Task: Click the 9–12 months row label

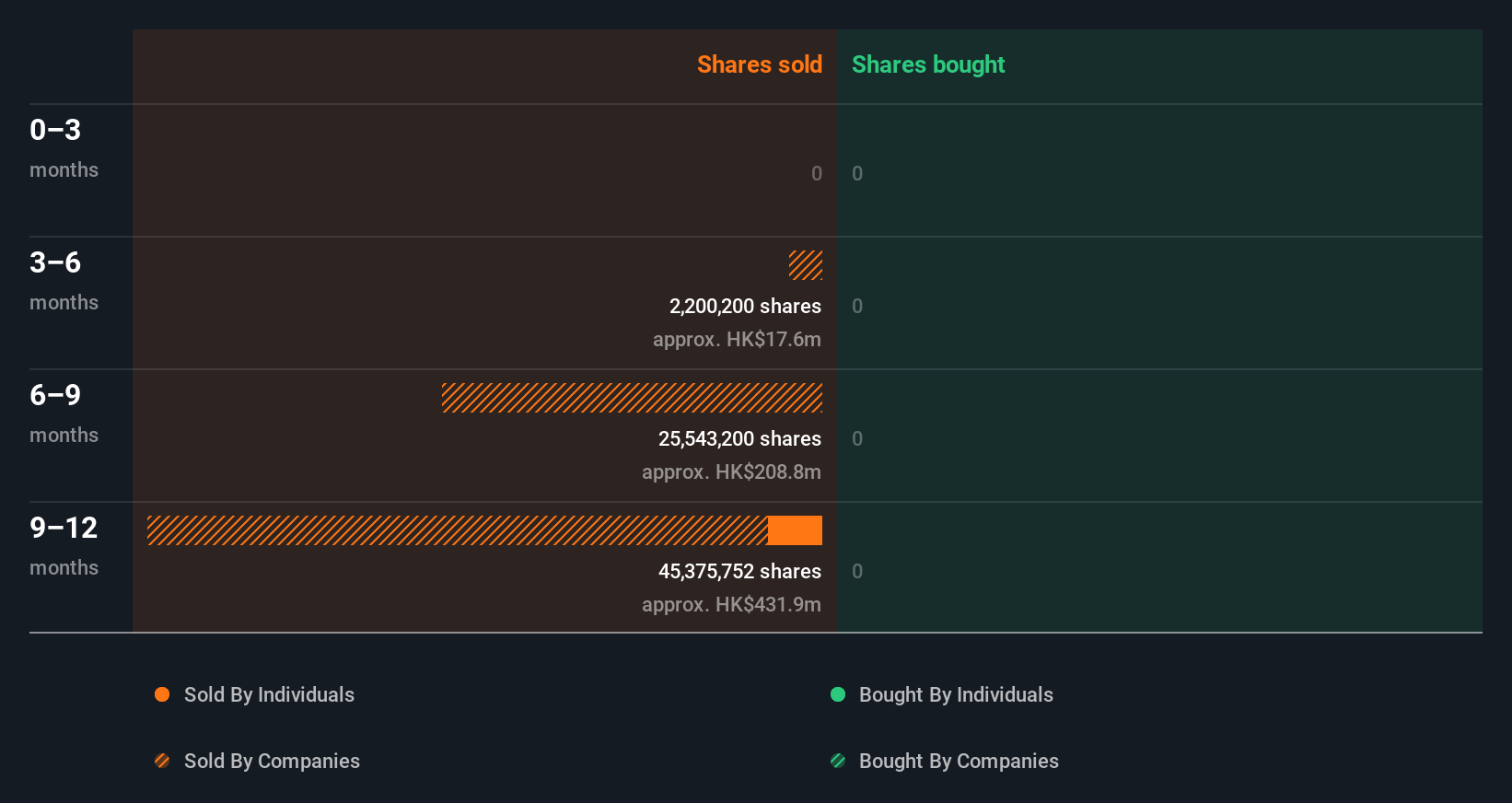Action: (x=64, y=545)
